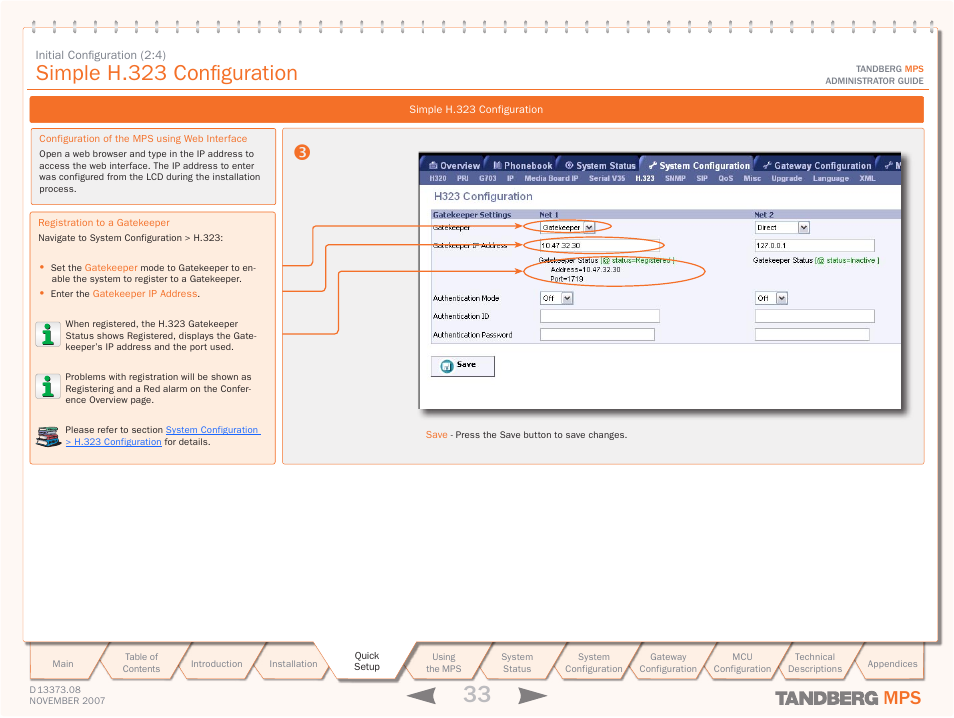Image resolution: width=954 pixels, height=718 pixels.
Task: Open the G703 submenu item
Action: pyautogui.click(x=488, y=178)
